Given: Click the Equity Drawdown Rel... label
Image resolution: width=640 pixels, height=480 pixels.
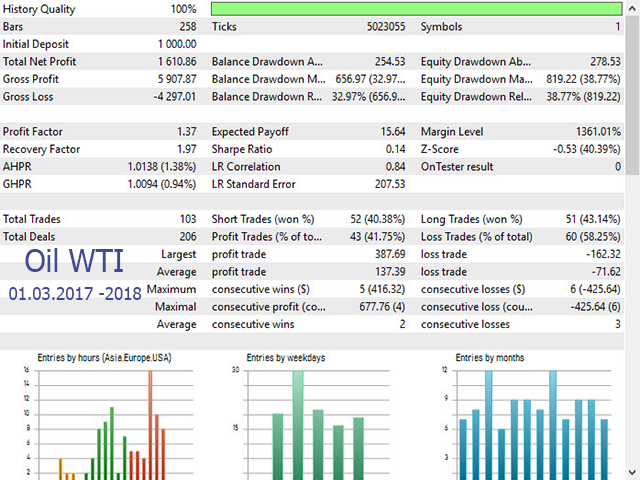Looking at the screenshot, I should [476, 97].
